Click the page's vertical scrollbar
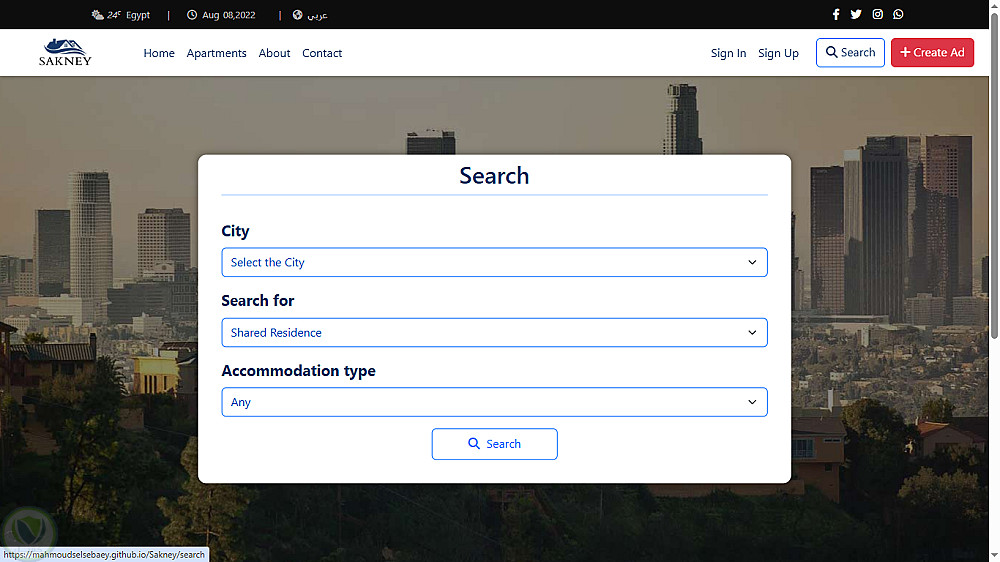 (994, 175)
